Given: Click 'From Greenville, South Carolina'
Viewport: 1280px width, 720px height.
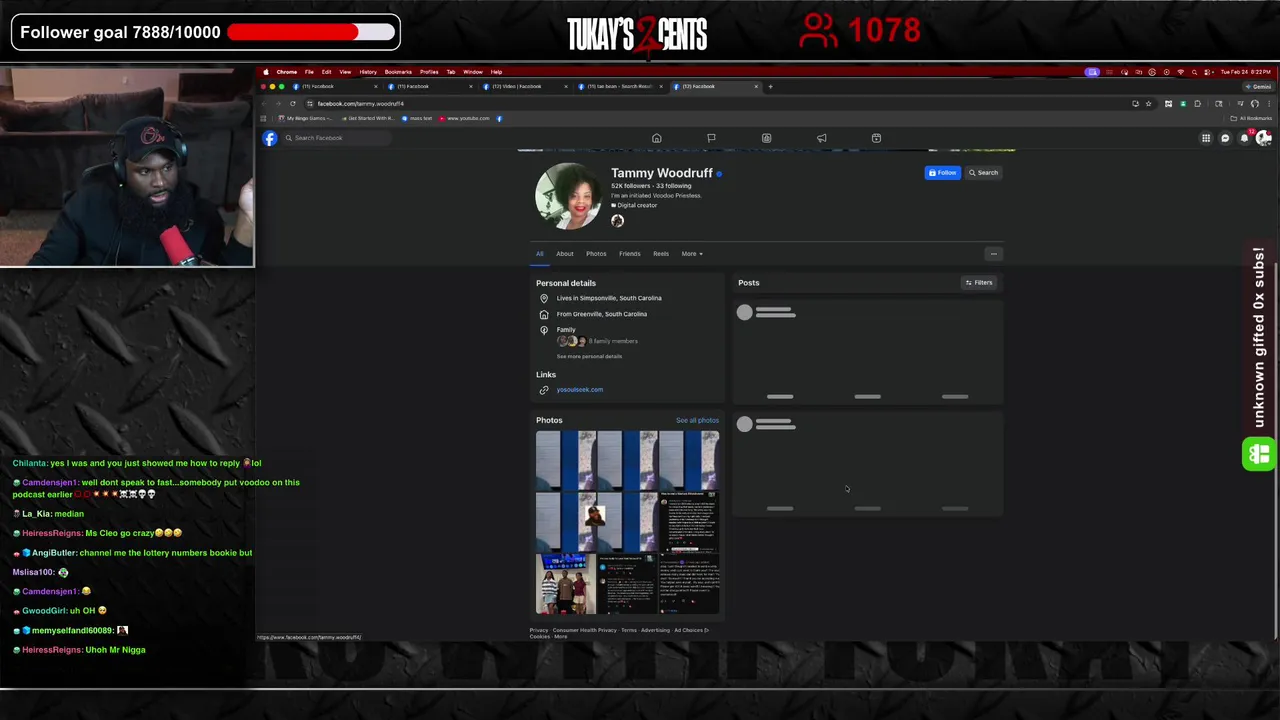Looking at the screenshot, I should pos(602,314).
